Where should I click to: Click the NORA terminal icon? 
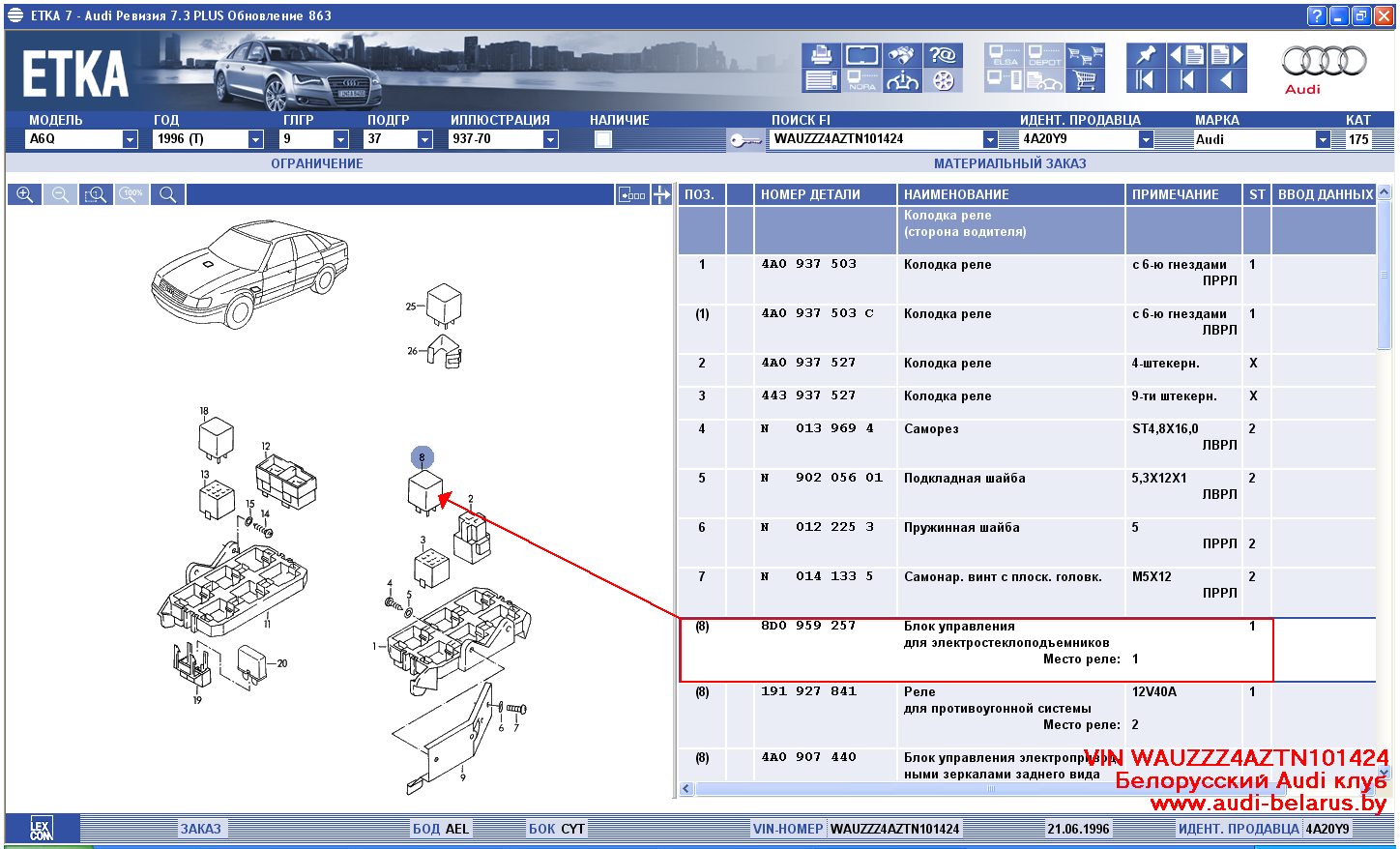[x=861, y=80]
